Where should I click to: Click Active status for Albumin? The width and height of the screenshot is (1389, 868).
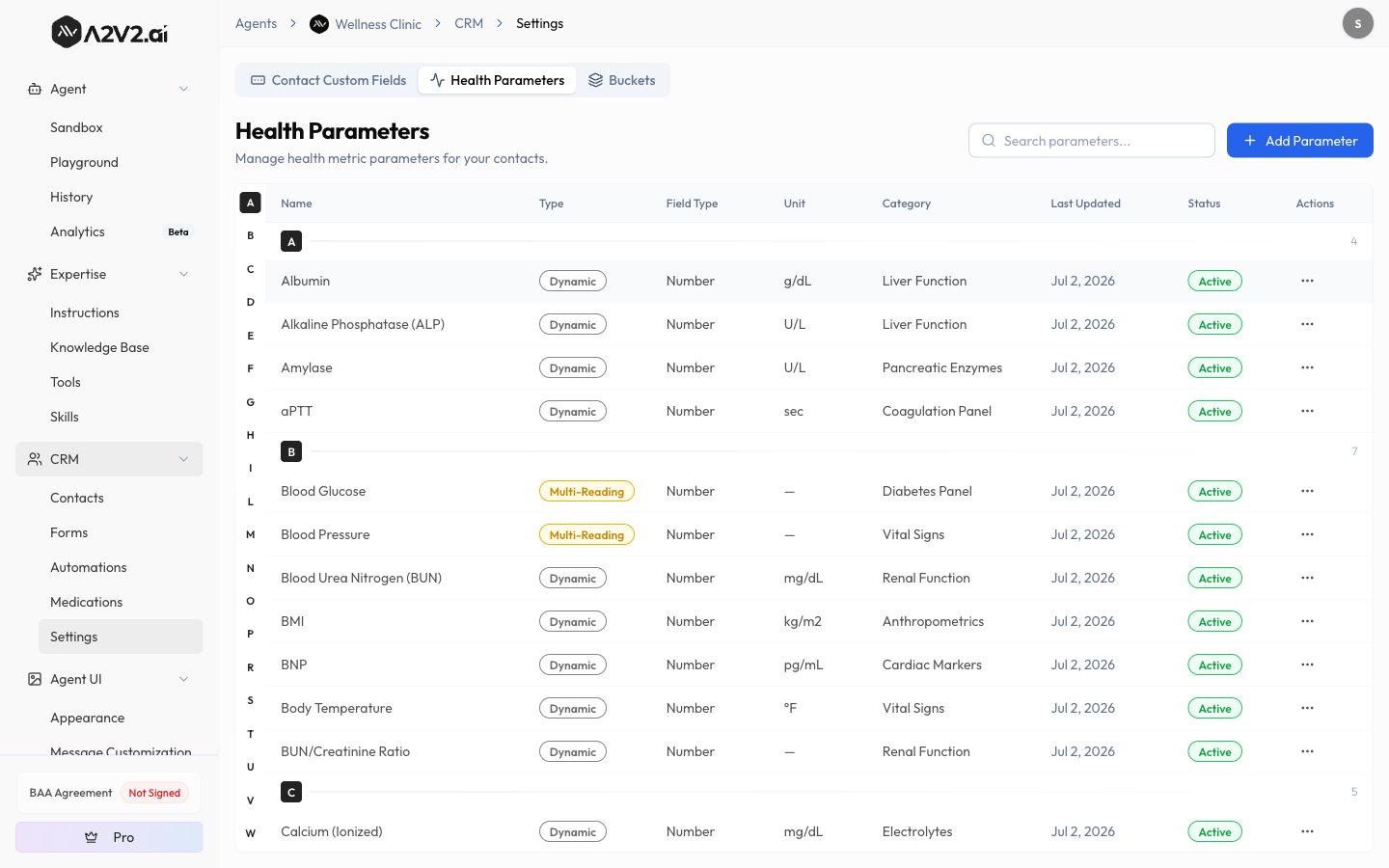click(x=1214, y=281)
